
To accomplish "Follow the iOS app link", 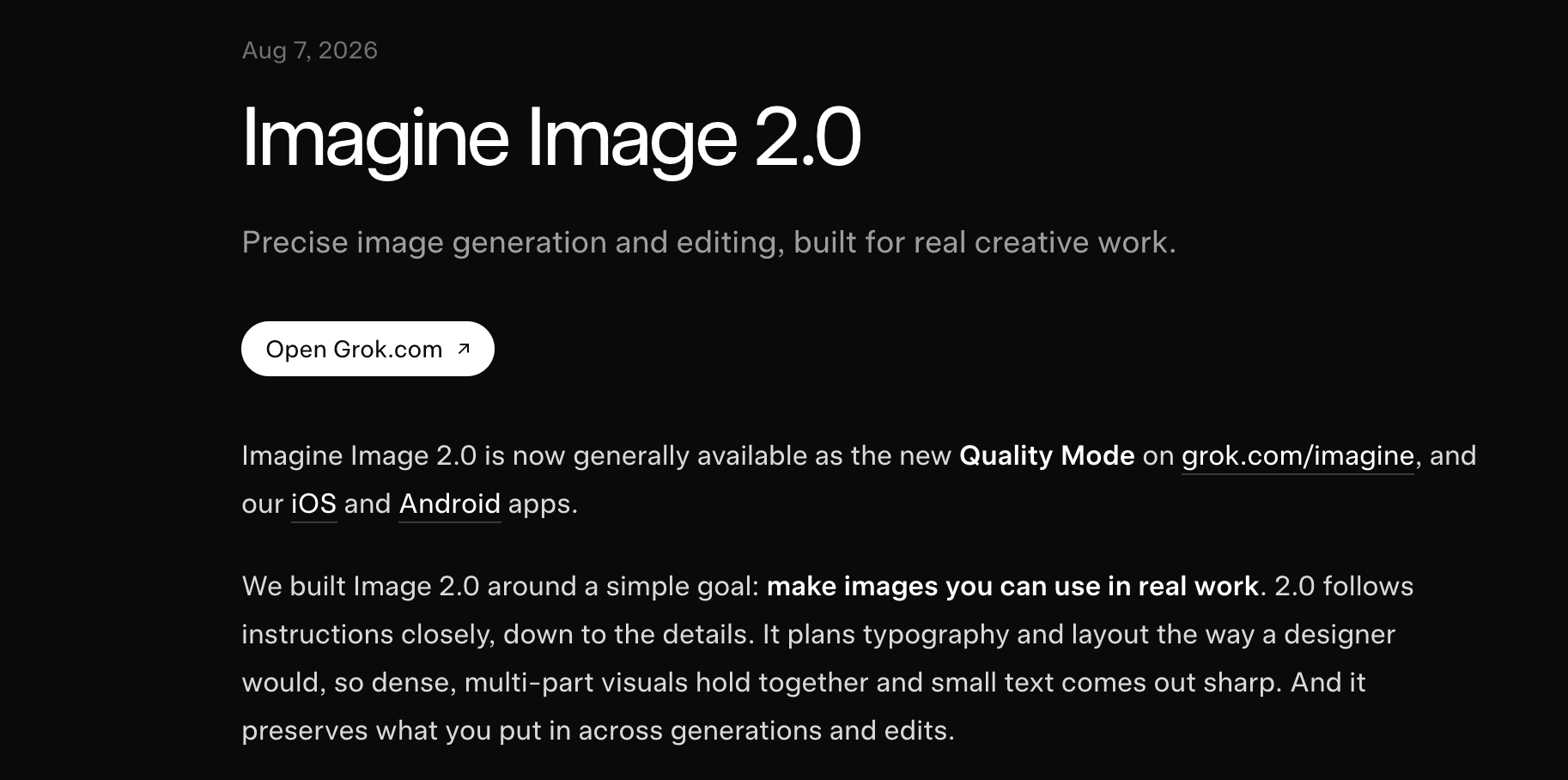I will pos(313,504).
